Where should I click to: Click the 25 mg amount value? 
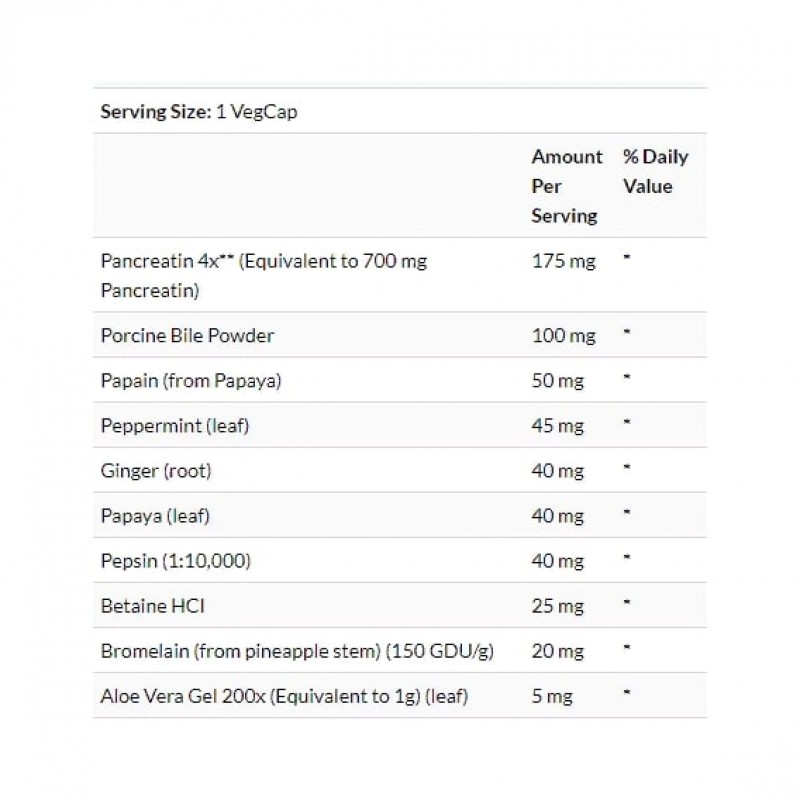click(559, 606)
